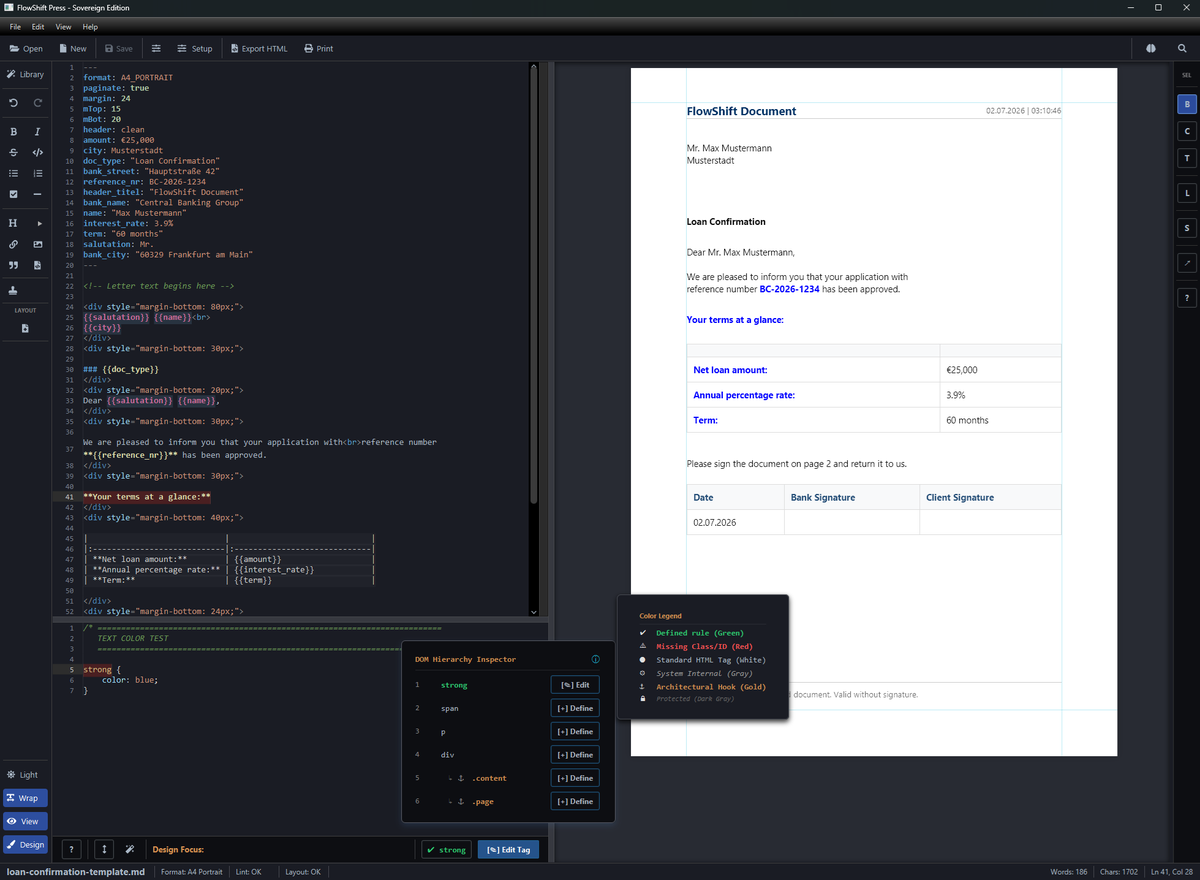
Task: Click the green strong tag chip
Action: (x=446, y=849)
